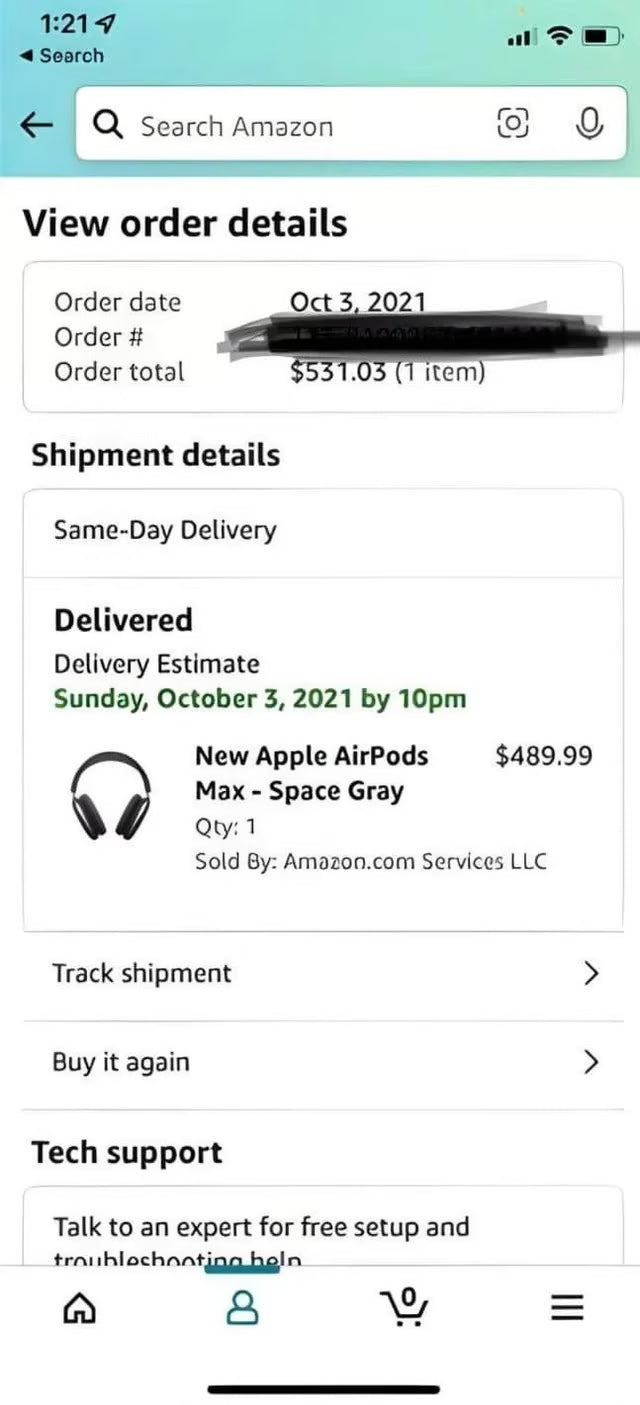Open the hamburger menu icon

point(566,1307)
